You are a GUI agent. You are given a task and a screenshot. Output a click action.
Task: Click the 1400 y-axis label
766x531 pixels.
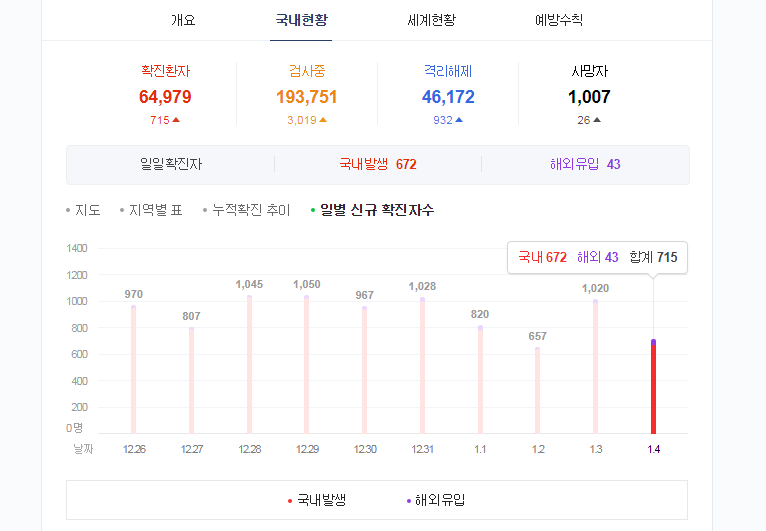coord(77,248)
